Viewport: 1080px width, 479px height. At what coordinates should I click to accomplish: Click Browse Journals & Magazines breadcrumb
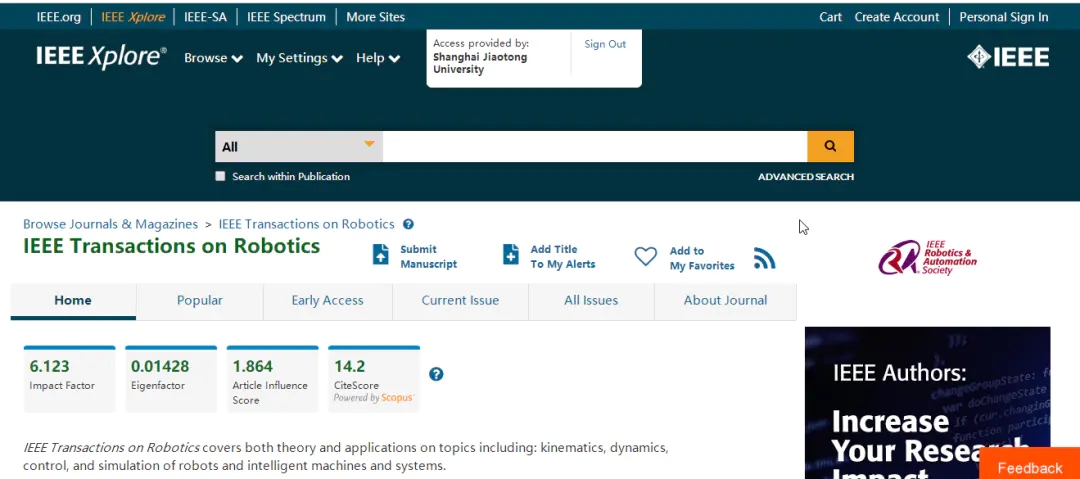(110, 224)
